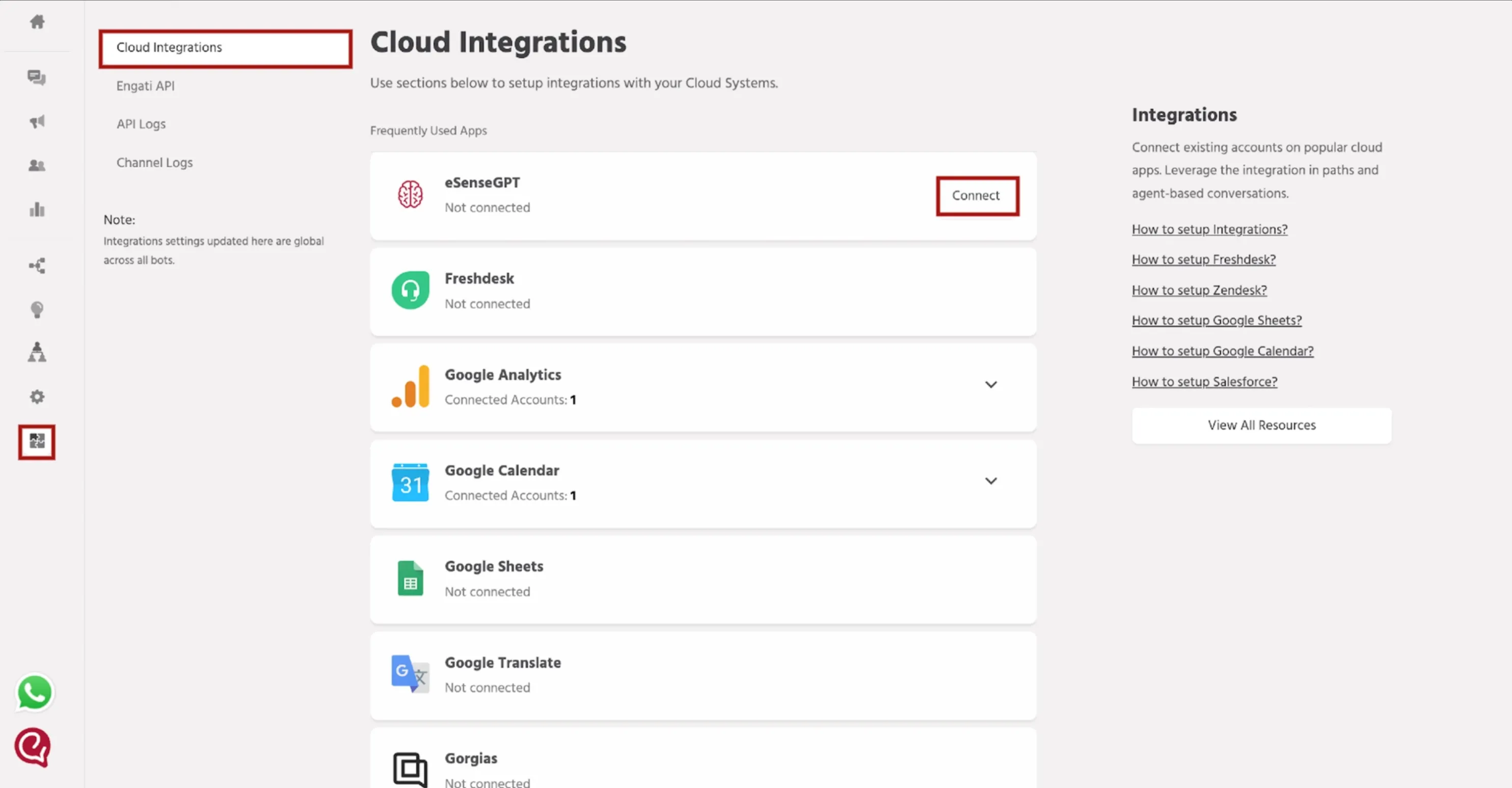This screenshot has height=788, width=1512.
Task: Open the lightbulb training icon
Action: (37, 309)
